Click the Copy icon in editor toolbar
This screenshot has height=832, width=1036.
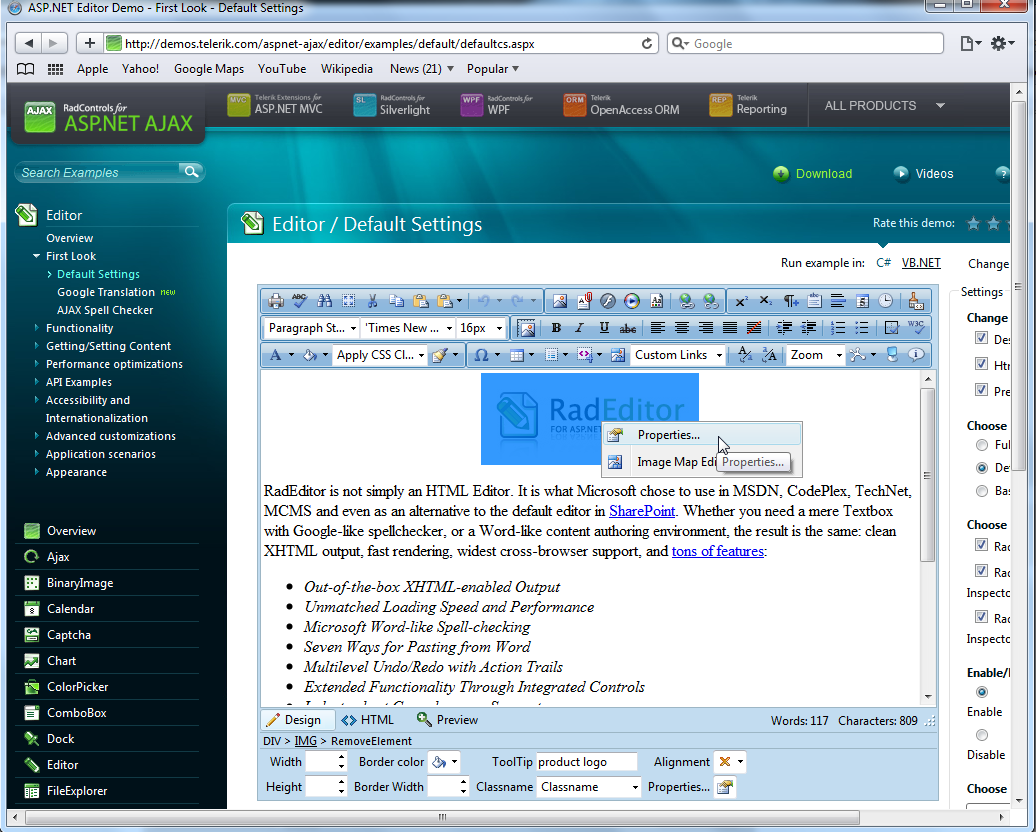tap(396, 301)
